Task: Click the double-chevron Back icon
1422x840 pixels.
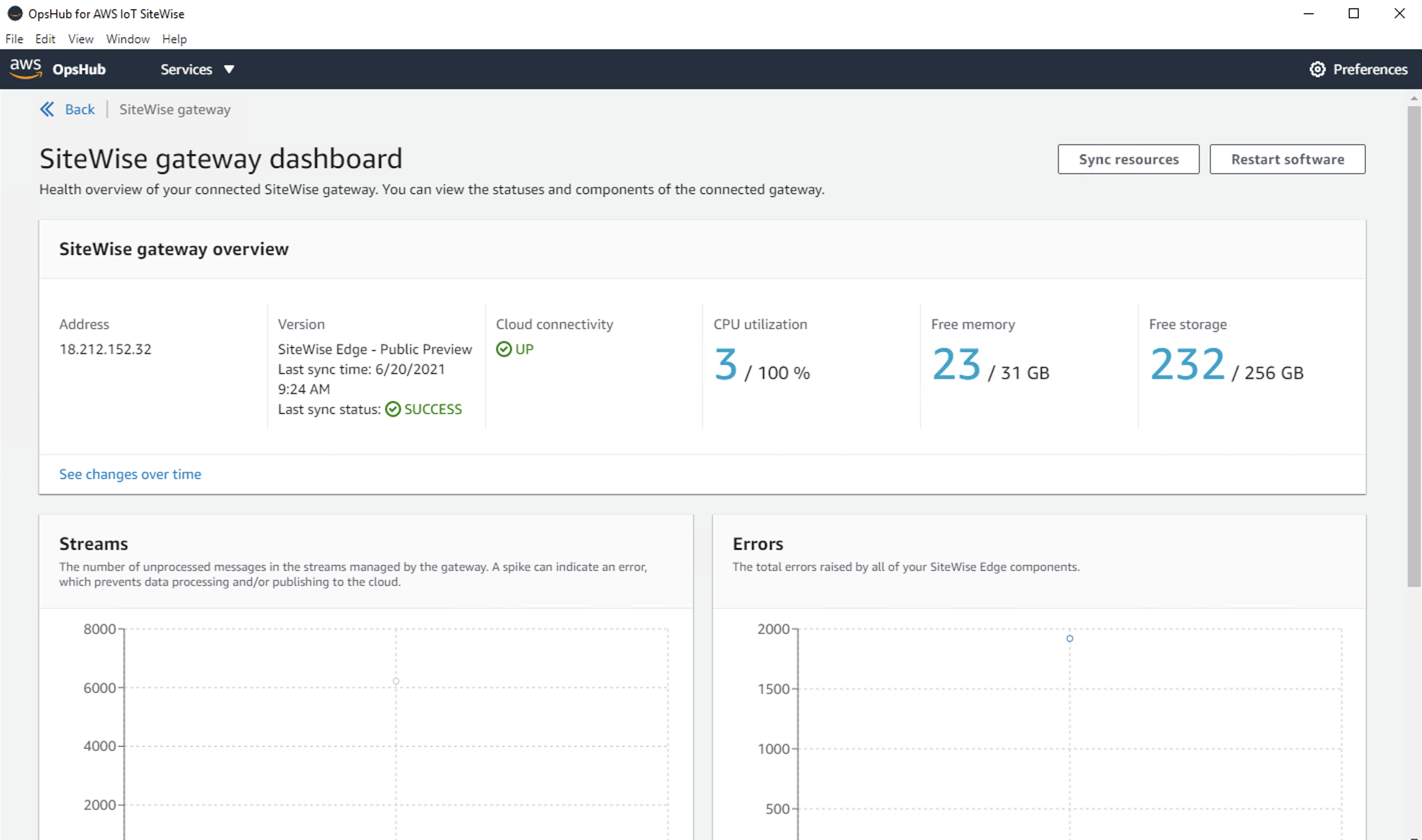Action: [47, 109]
